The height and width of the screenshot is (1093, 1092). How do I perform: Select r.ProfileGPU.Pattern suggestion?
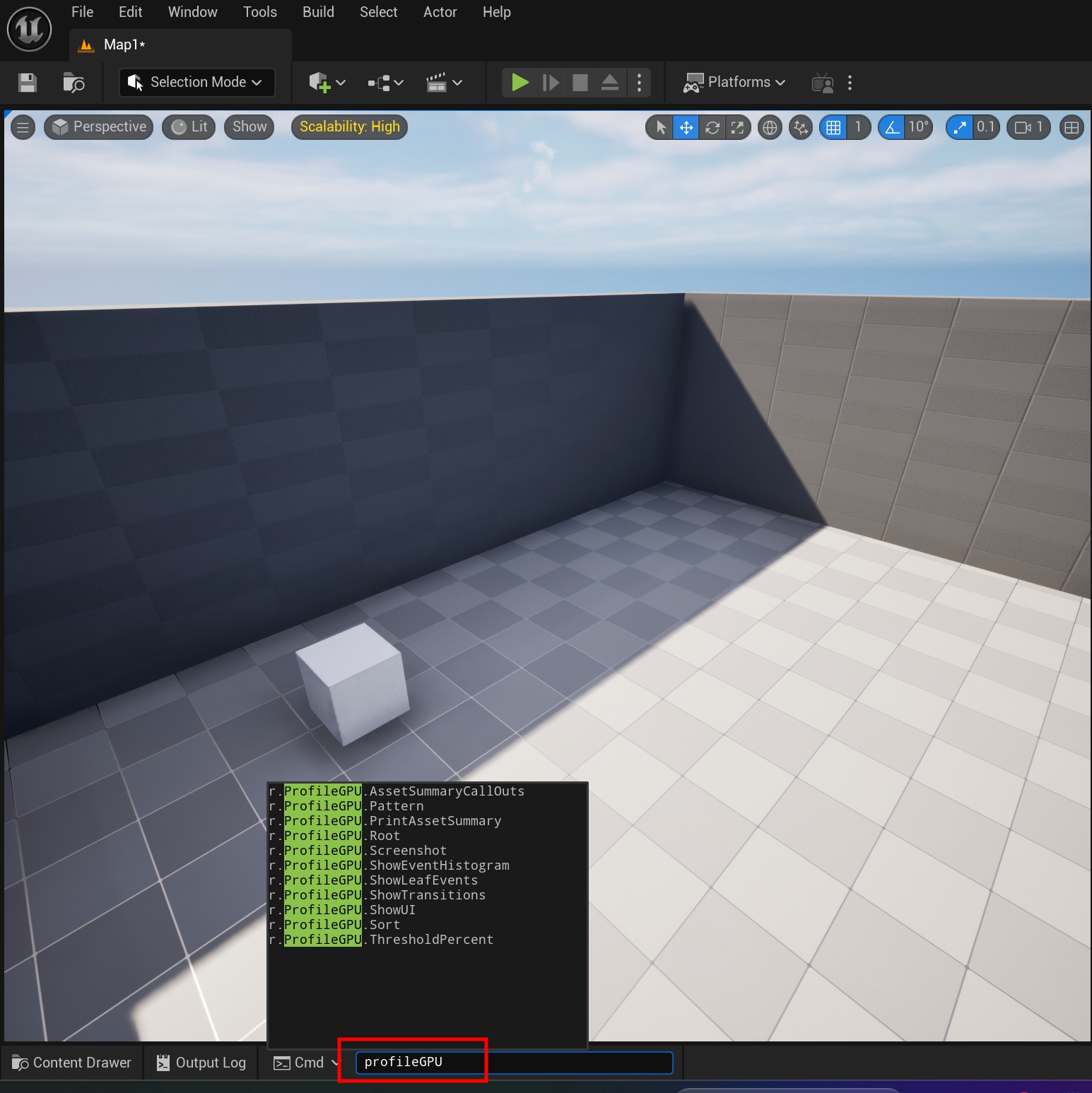click(x=427, y=806)
